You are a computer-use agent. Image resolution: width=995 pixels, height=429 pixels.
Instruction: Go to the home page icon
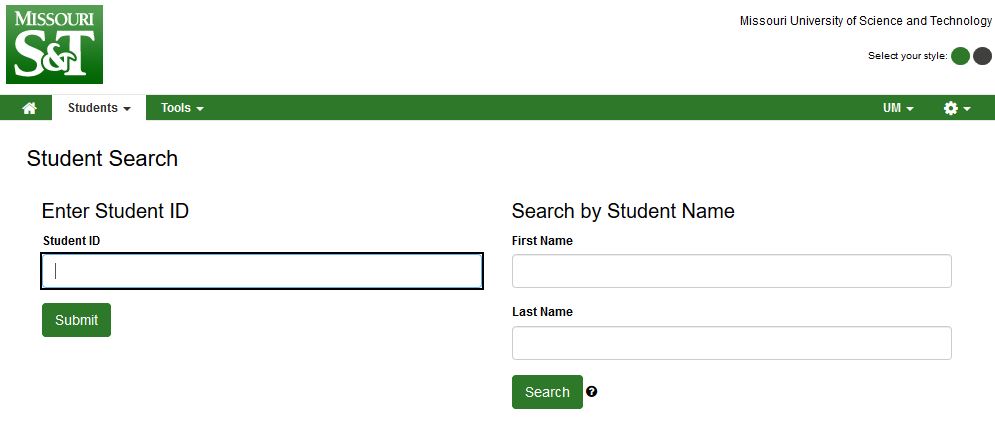coord(29,108)
